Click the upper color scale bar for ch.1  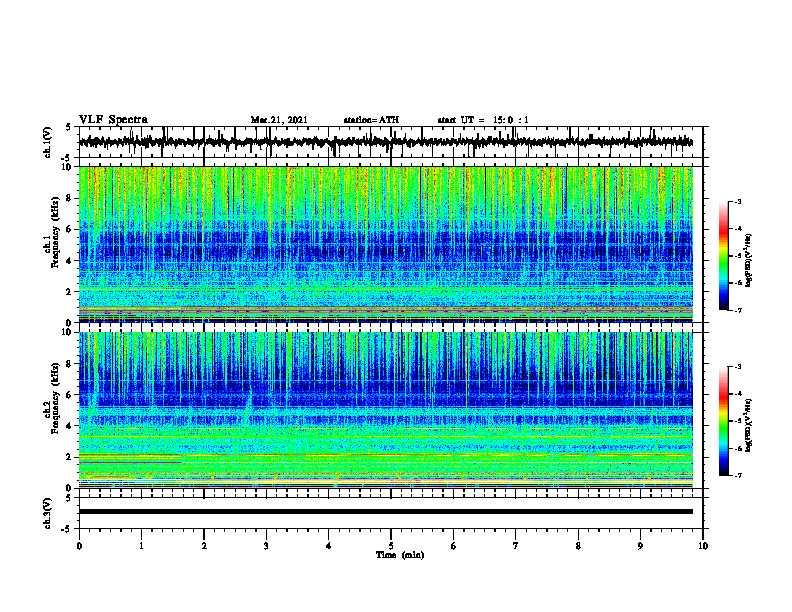click(723, 256)
